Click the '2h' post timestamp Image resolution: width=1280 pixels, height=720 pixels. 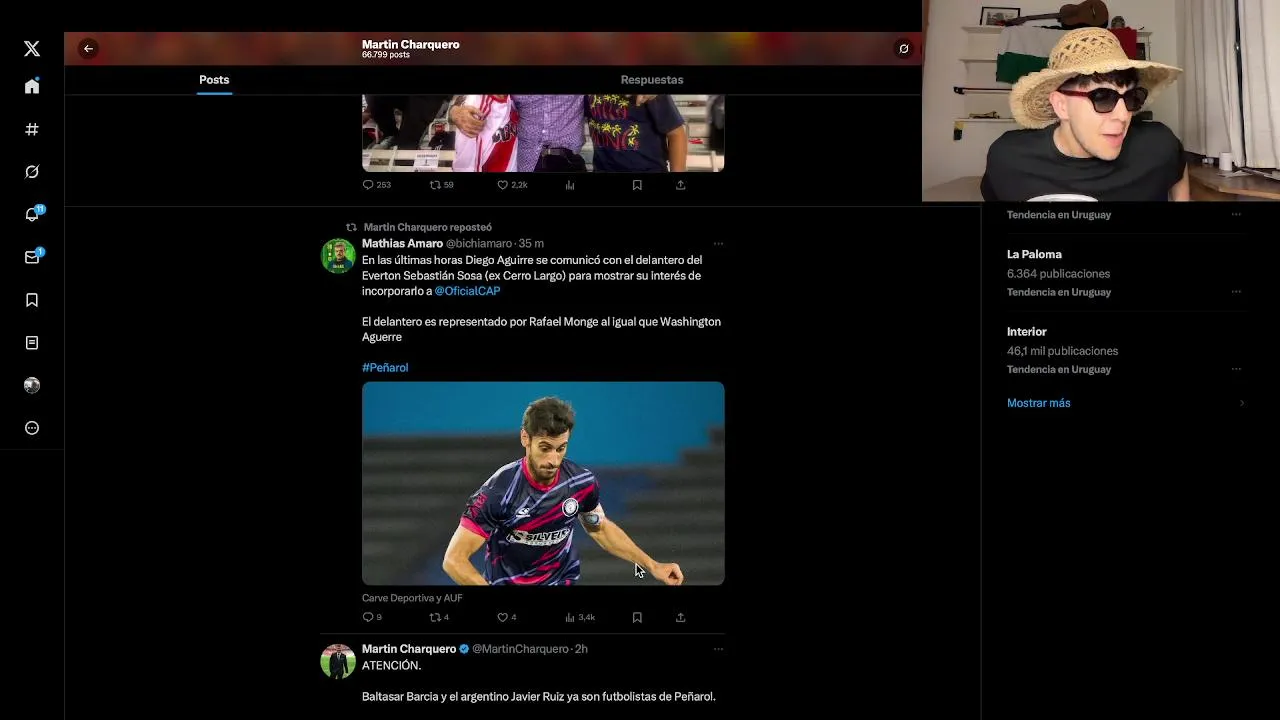coord(581,649)
